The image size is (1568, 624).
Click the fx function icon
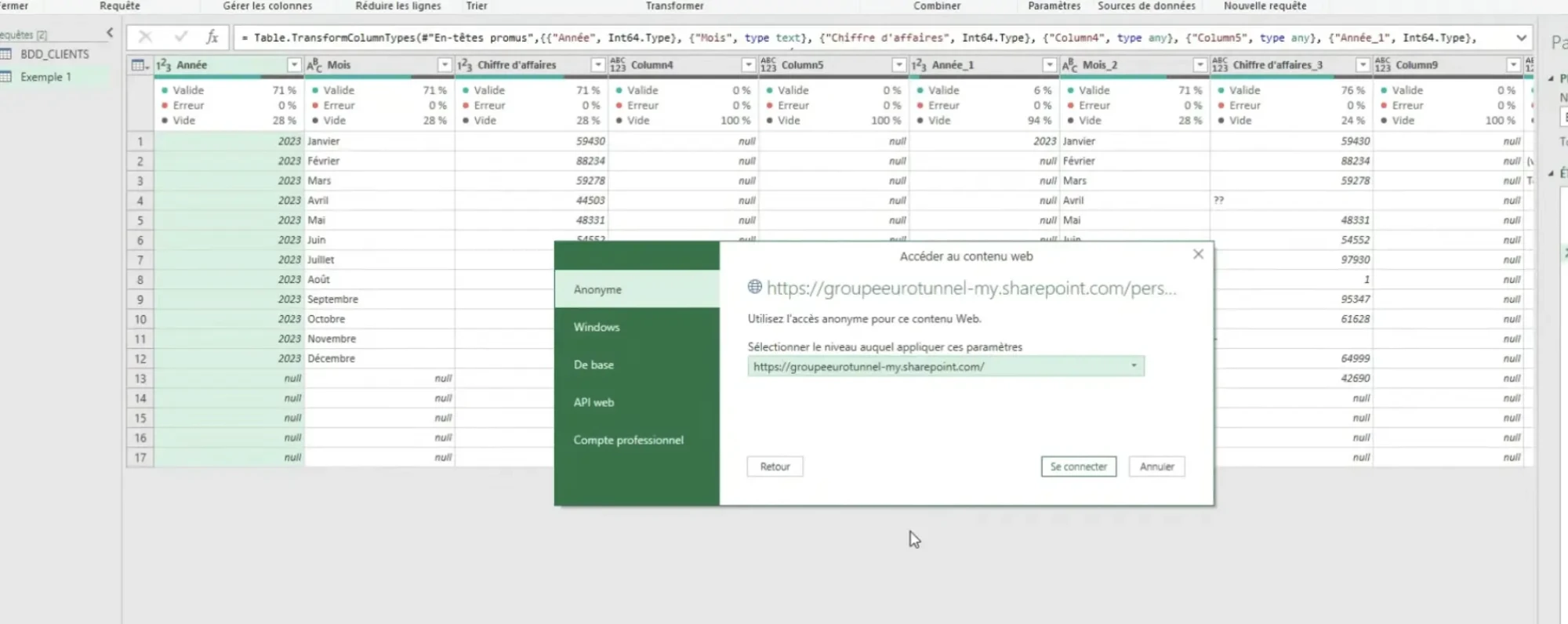212,37
